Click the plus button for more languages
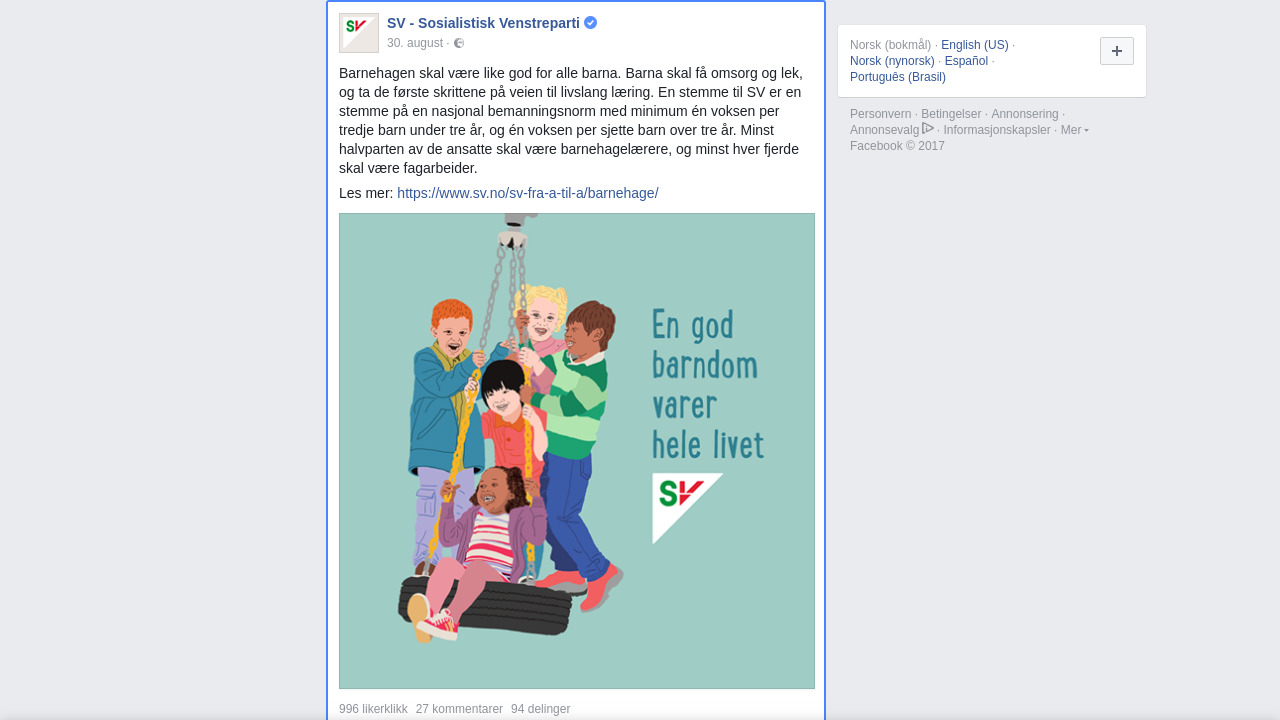Screen dimensions: 1280x720 click(1117, 51)
